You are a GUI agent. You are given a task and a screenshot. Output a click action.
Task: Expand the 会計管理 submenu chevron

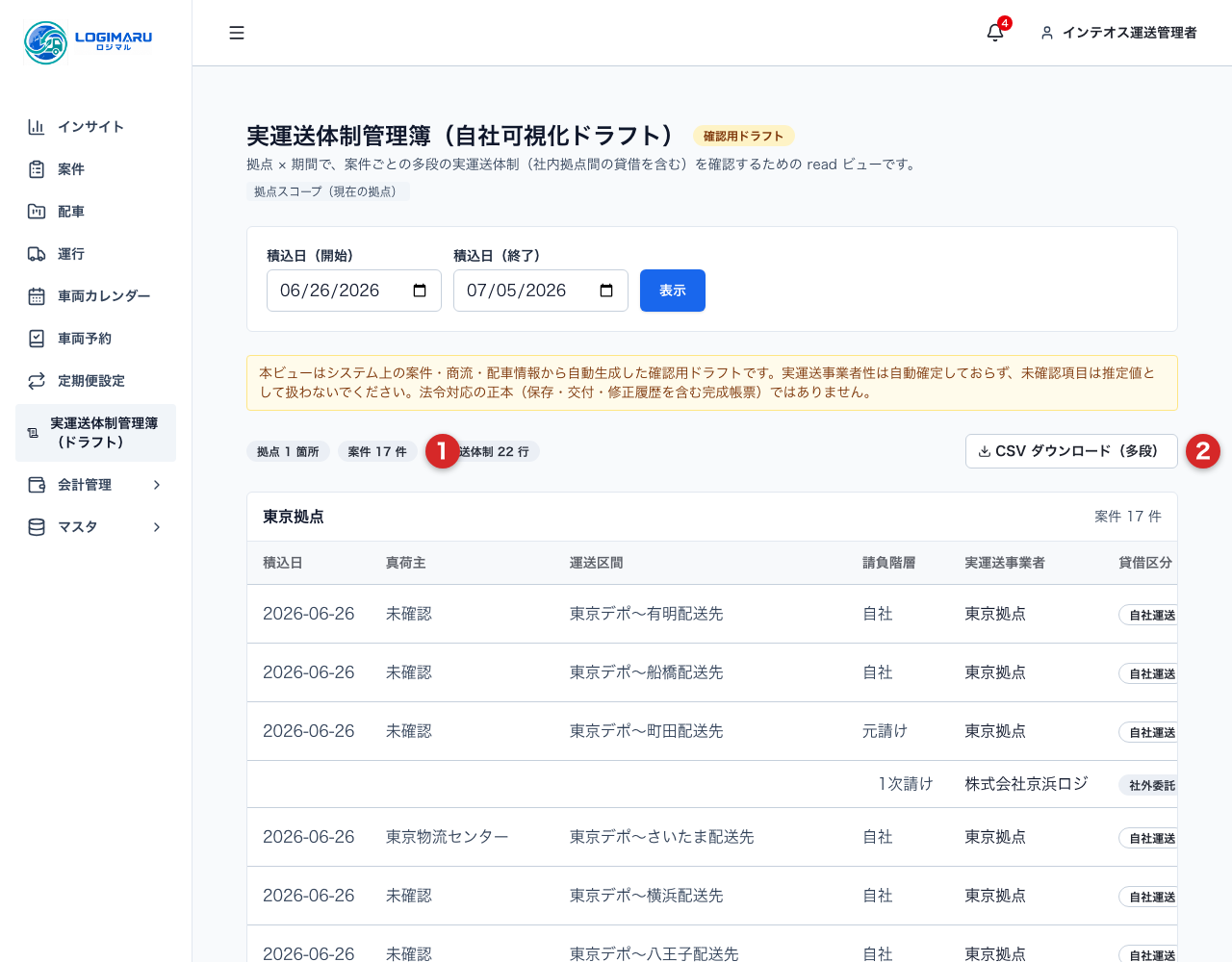coord(157,485)
